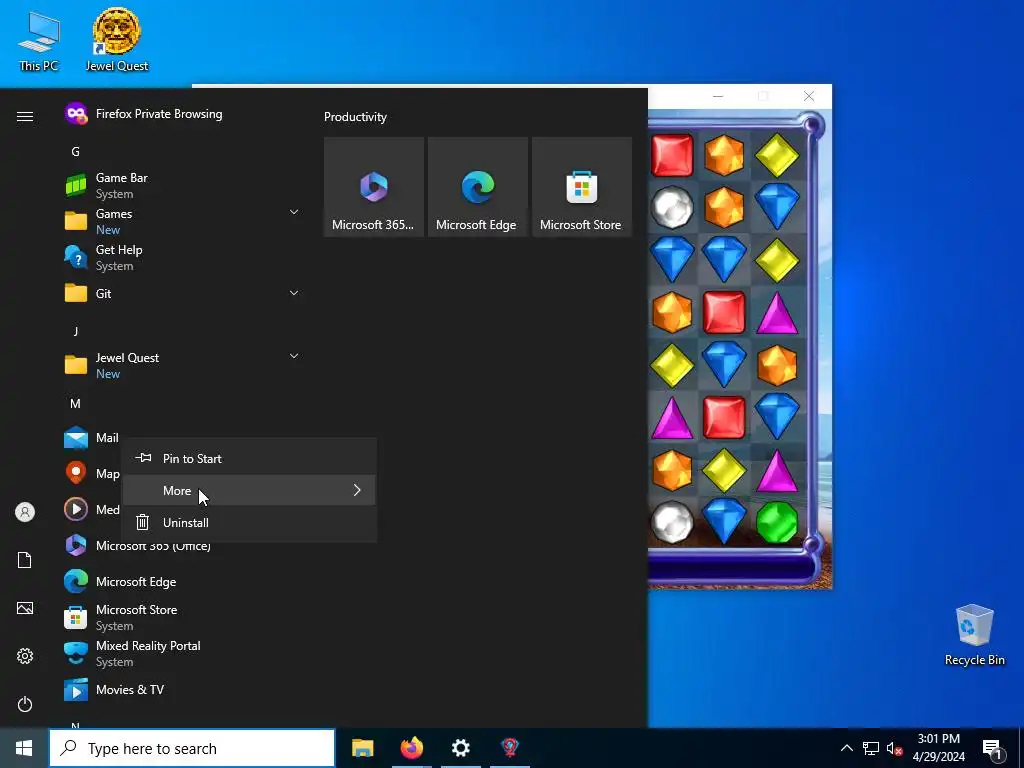Click the Productivity group heading

pos(355,117)
